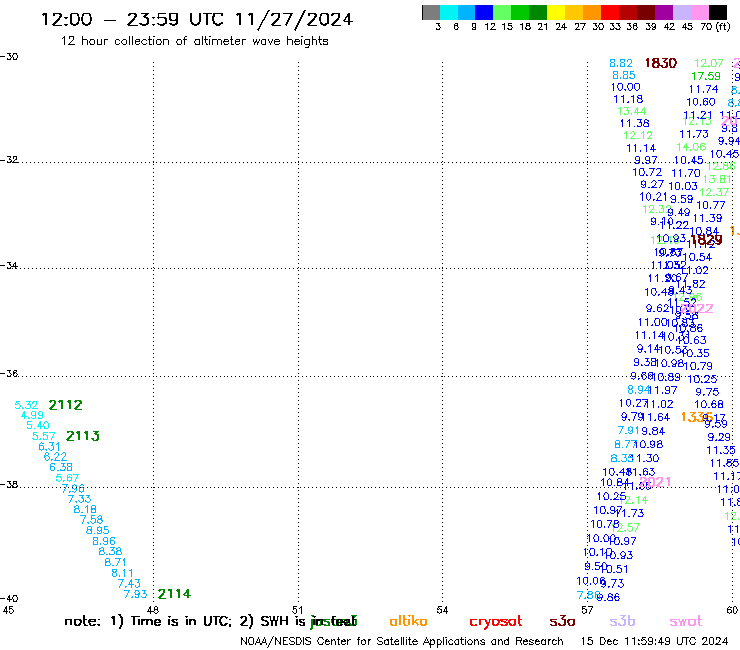This screenshot has height=650, width=740.
Task: Click the wave height value '8.38'
Action: tap(110, 551)
